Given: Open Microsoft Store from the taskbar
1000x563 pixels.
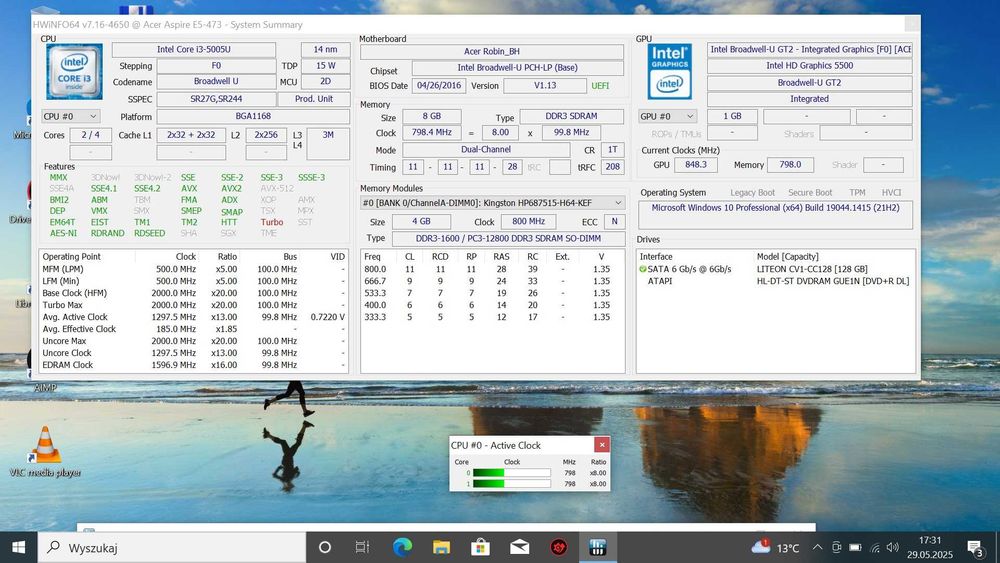Looking at the screenshot, I should 480,547.
